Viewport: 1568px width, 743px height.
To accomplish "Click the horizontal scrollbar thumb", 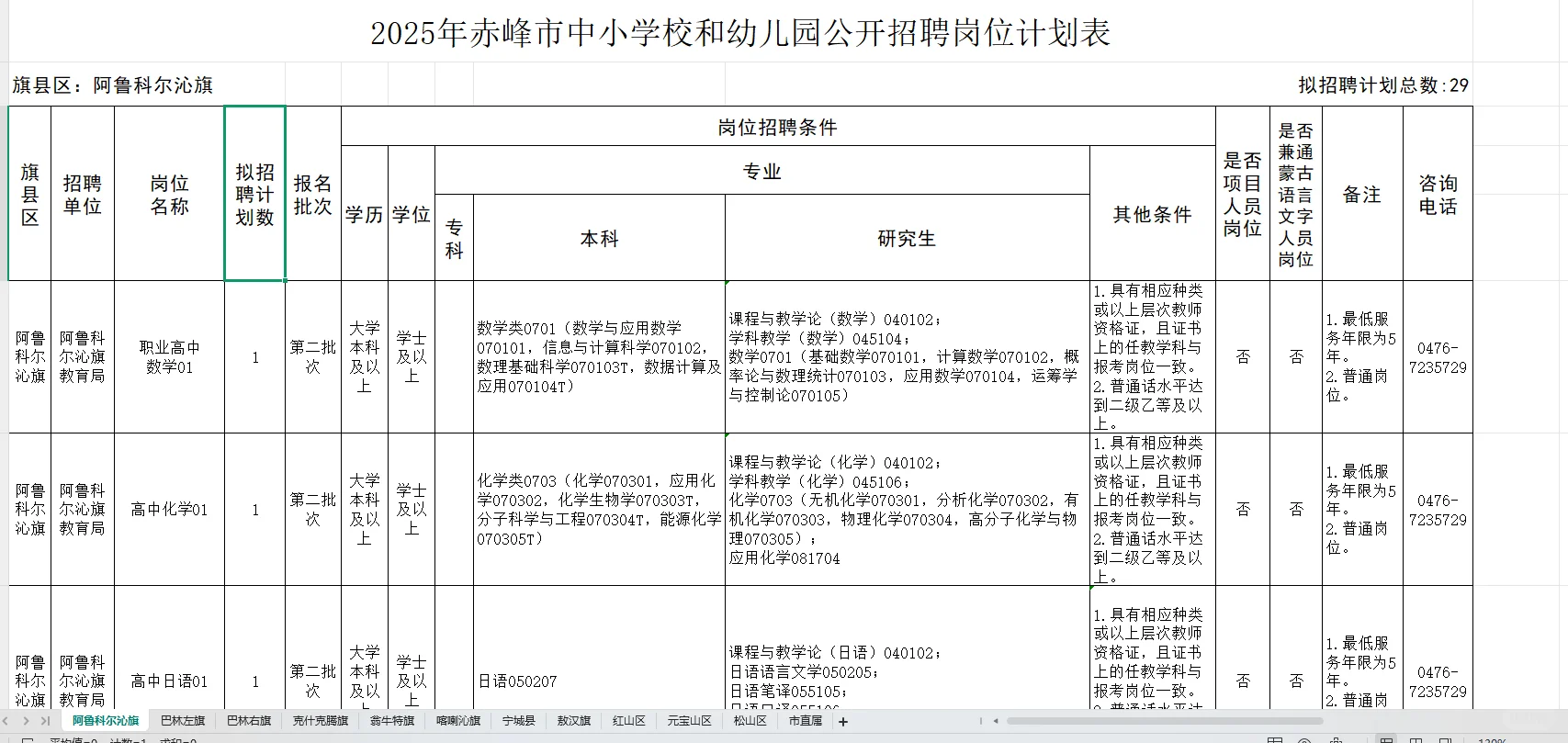I will 1164,721.
